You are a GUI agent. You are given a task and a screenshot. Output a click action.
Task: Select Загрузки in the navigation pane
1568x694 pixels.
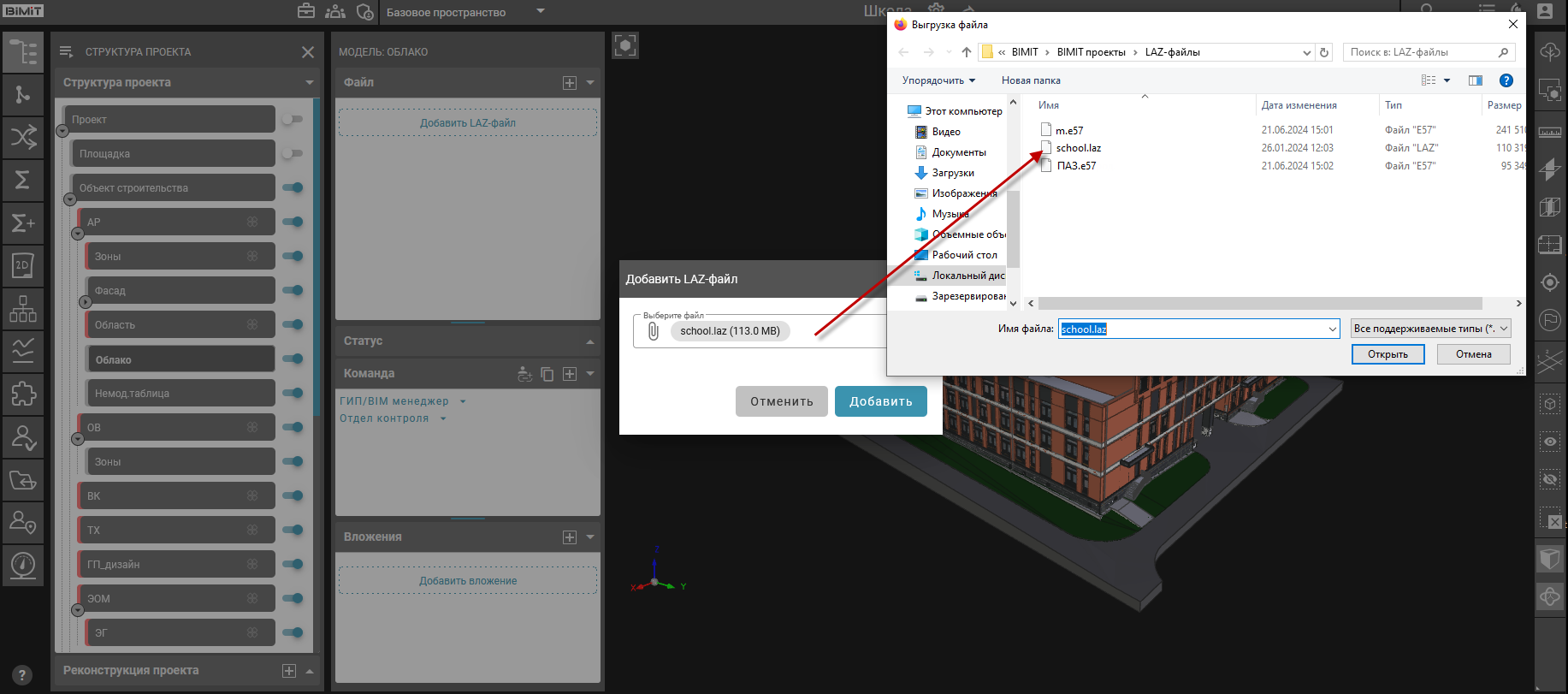coord(952,173)
